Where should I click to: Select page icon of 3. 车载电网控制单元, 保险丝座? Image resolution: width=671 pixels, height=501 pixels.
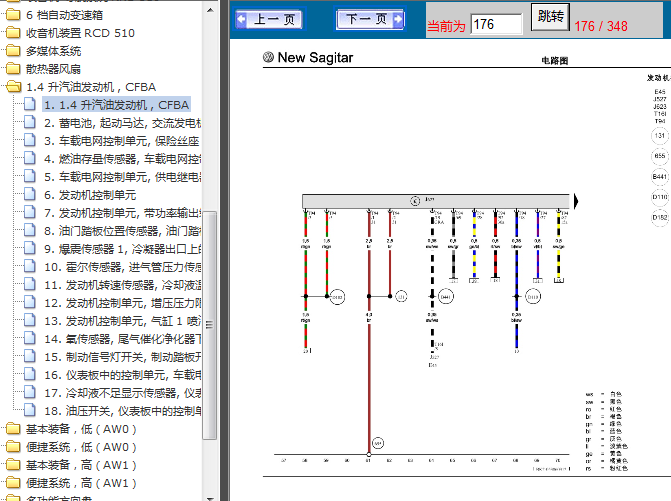pyautogui.click(x=30, y=140)
